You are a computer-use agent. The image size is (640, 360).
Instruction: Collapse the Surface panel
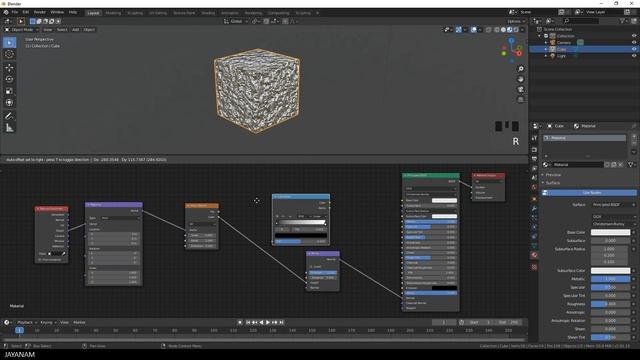(x=552, y=183)
